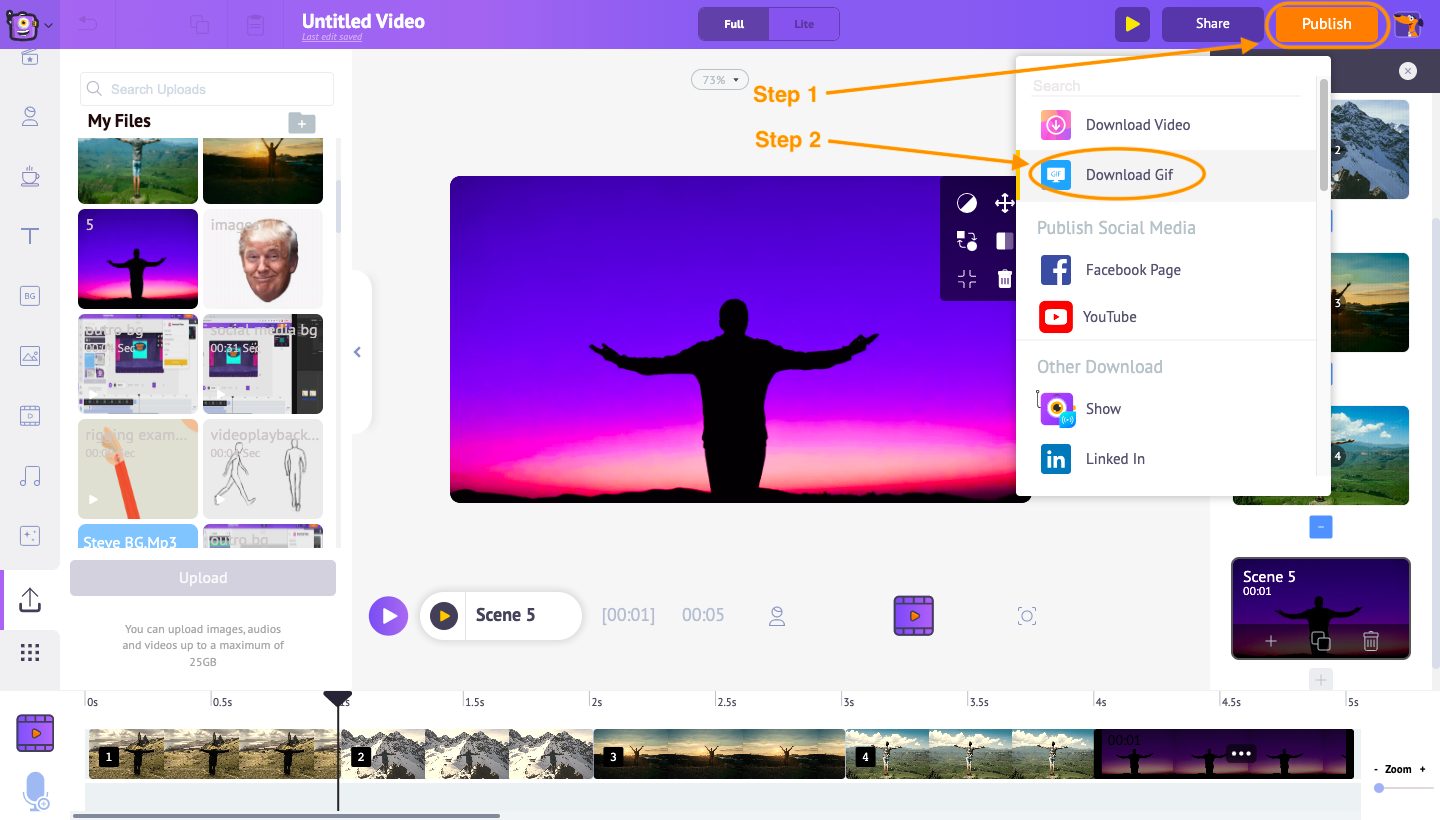
Task: Click the shrink-to-fit icon on canvas toolbar
Action: tap(966, 279)
